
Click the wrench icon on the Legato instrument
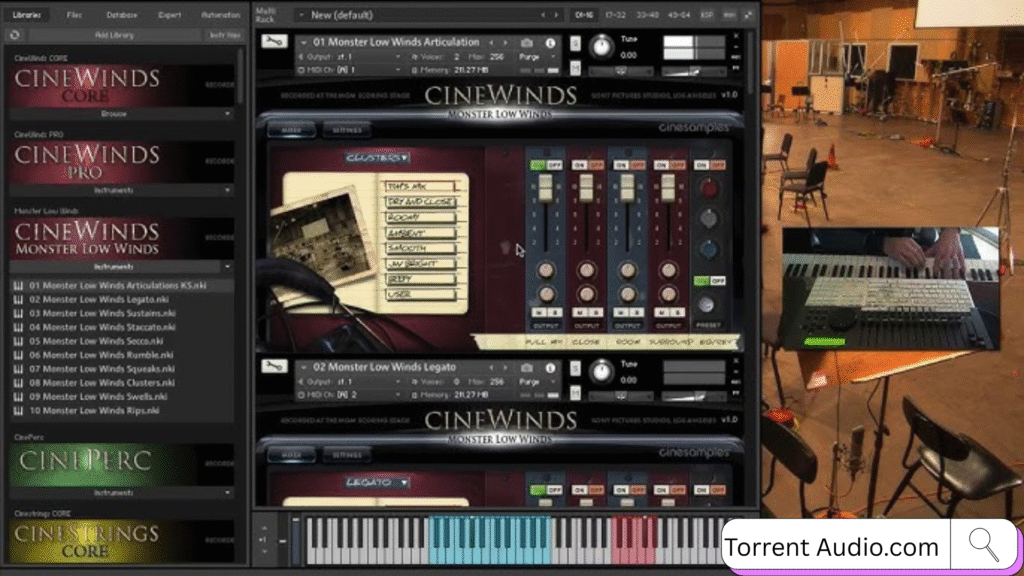click(269, 367)
